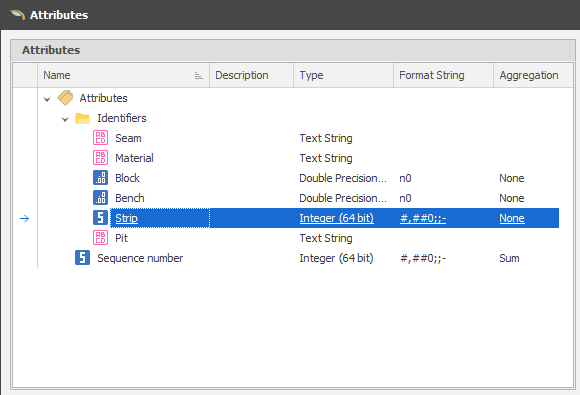Screen dimensions: 580x395
Task: Collapse the Attributes root tree node
Action: 47,99
